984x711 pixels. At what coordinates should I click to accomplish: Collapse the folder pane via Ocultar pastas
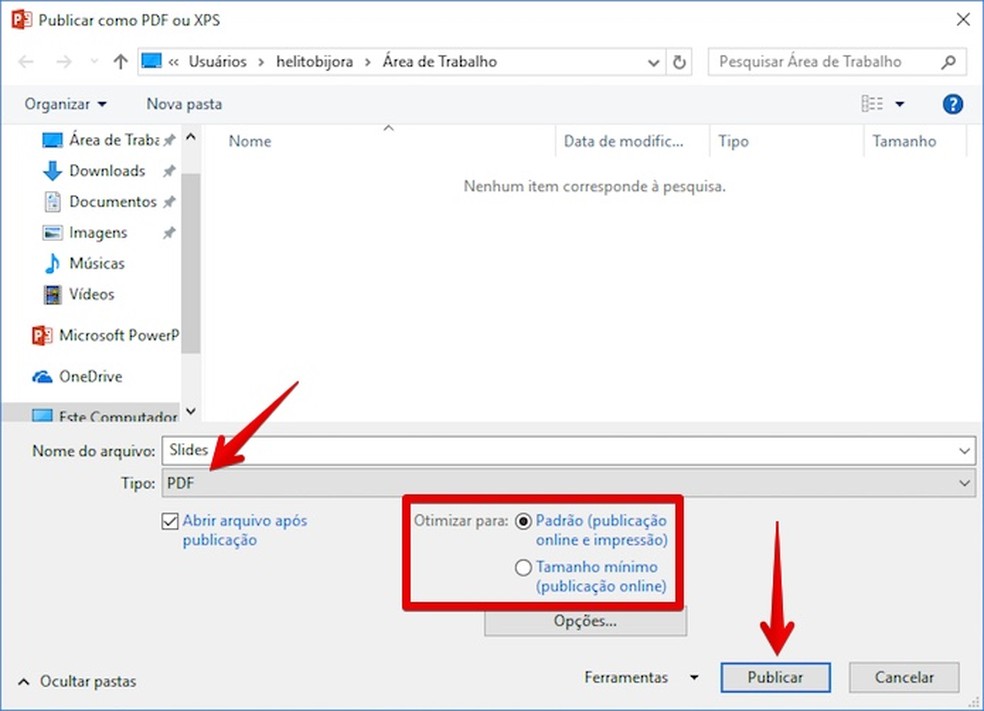click(75, 681)
